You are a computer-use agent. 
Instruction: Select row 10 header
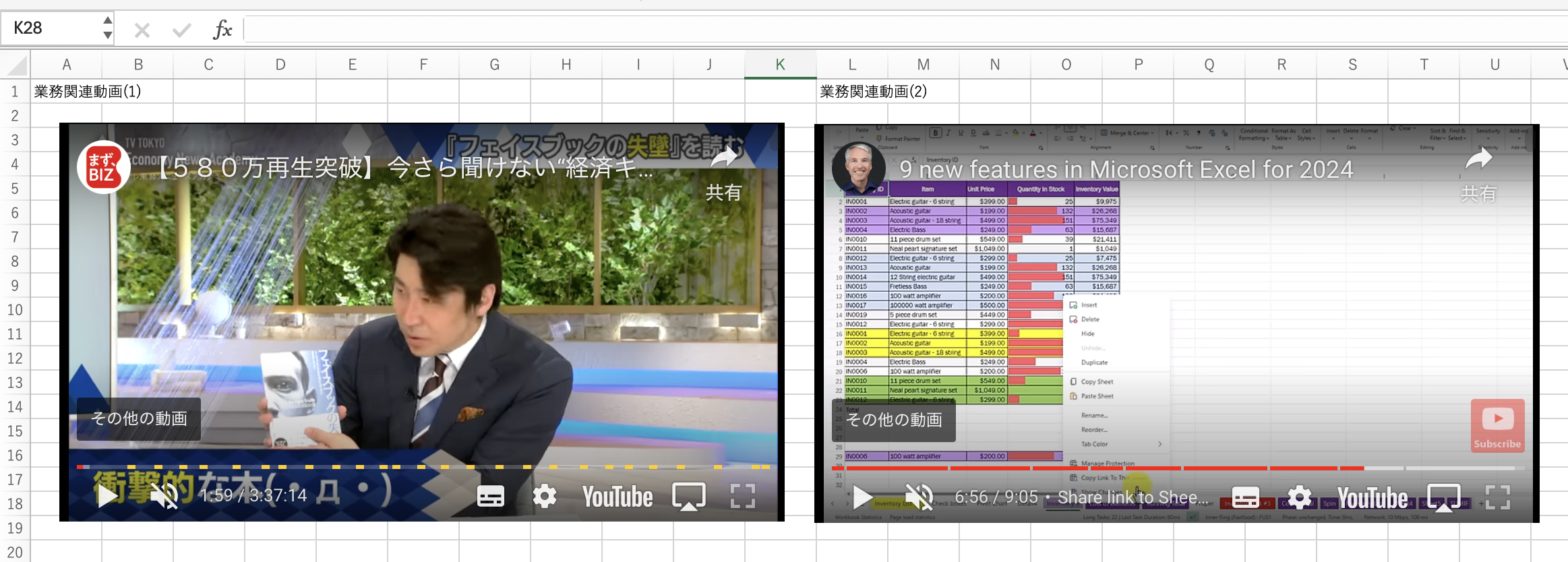point(15,310)
